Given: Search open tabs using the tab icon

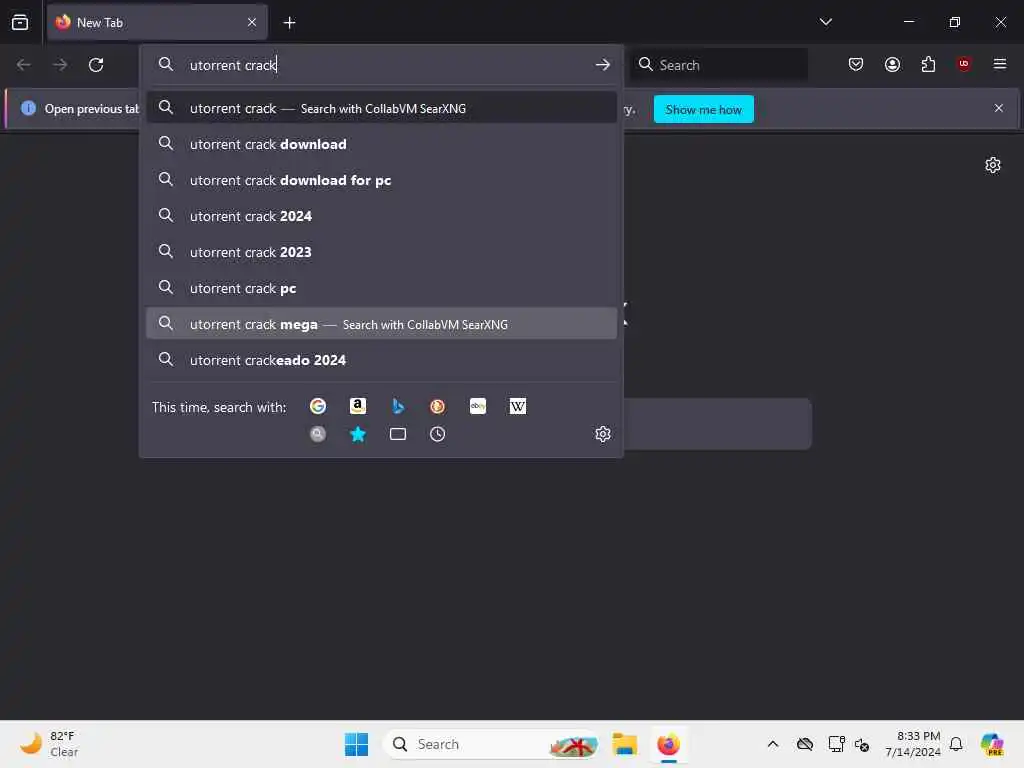Looking at the screenshot, I should tap(398, 434).
